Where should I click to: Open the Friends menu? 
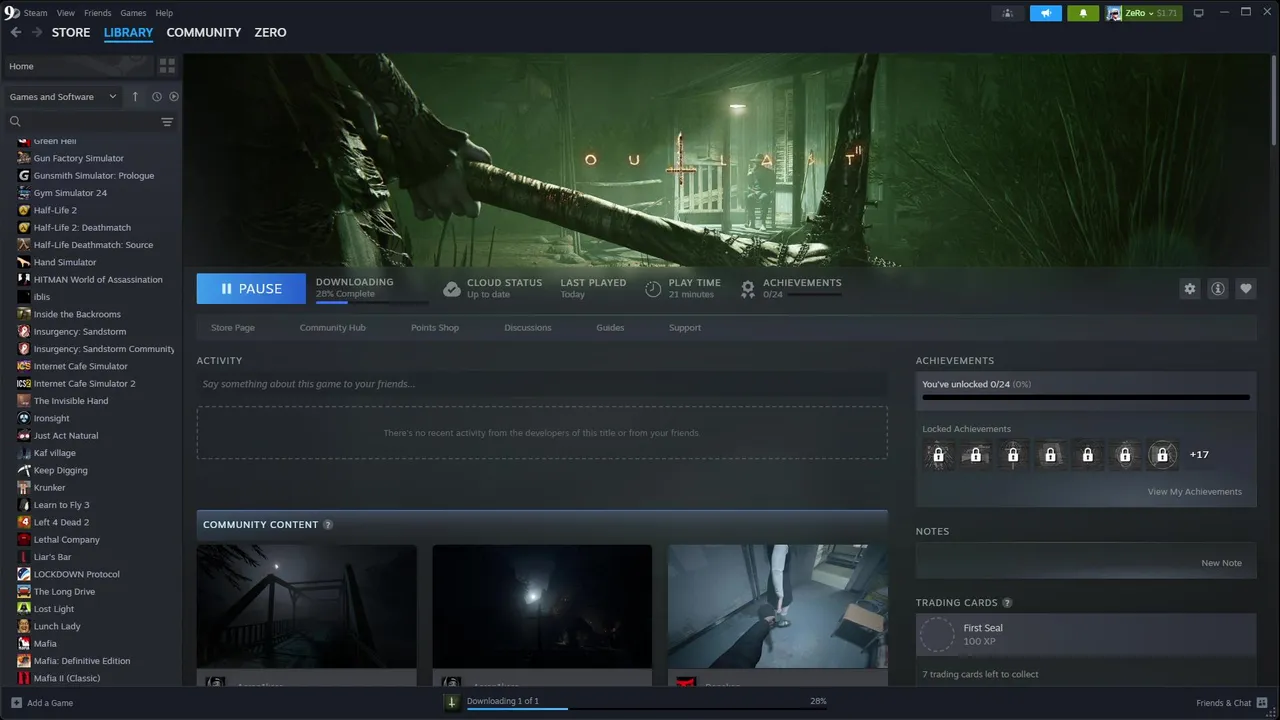point(98,13)
